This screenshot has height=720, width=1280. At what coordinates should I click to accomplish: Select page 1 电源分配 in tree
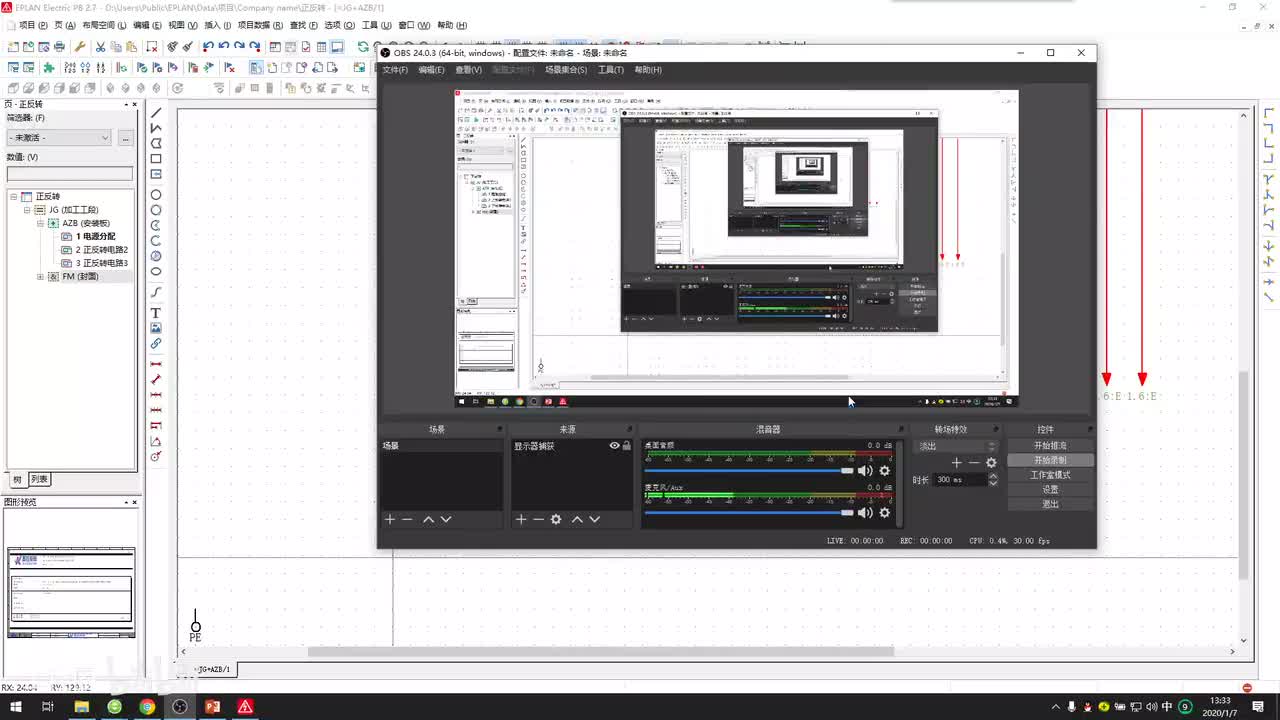pyautogui.click(x=95, y=237)
